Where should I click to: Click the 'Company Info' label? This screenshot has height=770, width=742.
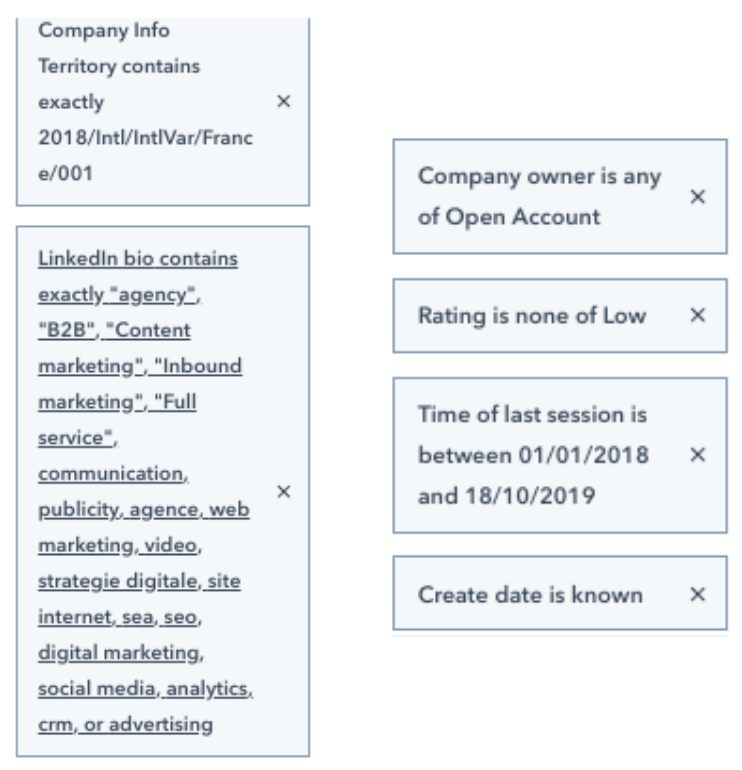click(104, 30)
